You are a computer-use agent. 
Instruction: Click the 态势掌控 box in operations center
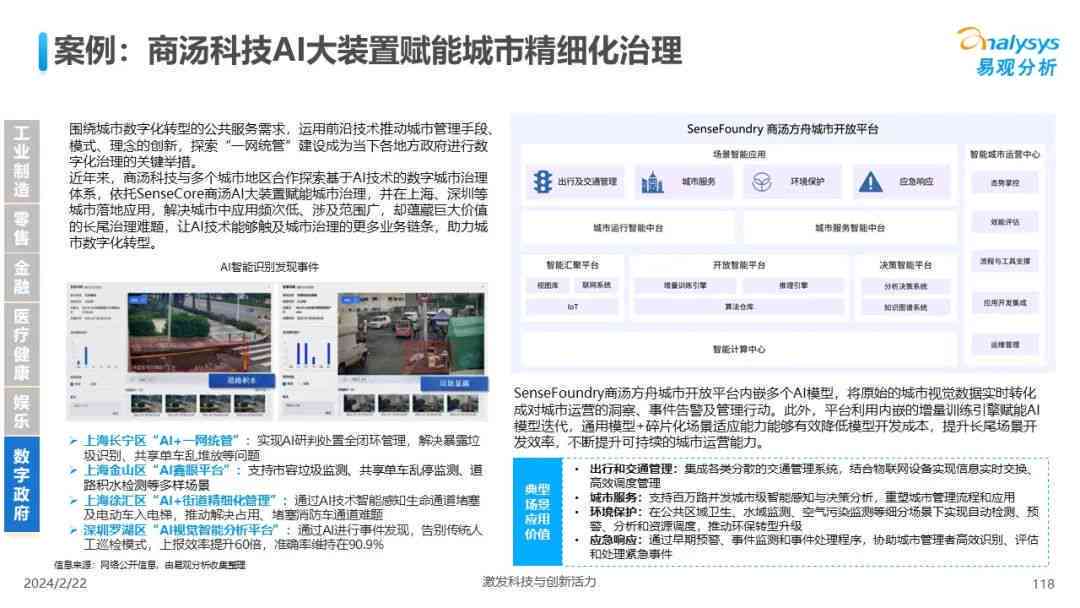[x=1005, y=183]
